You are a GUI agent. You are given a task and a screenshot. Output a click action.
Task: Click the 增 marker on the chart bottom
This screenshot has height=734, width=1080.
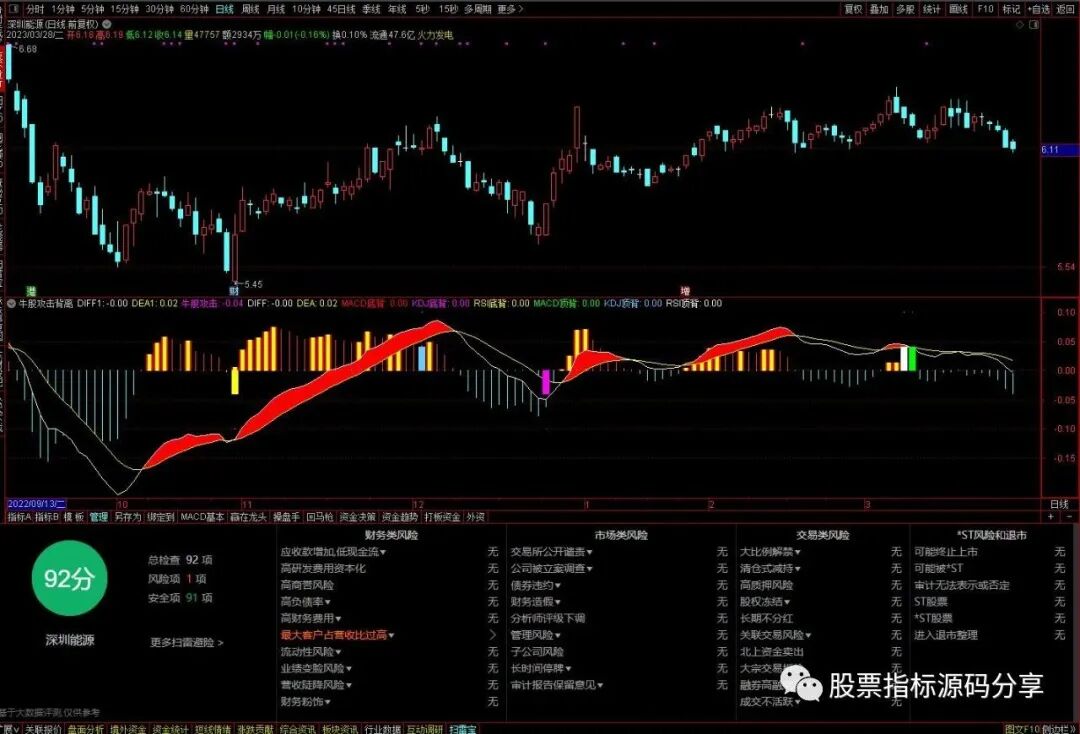[685, 291]
